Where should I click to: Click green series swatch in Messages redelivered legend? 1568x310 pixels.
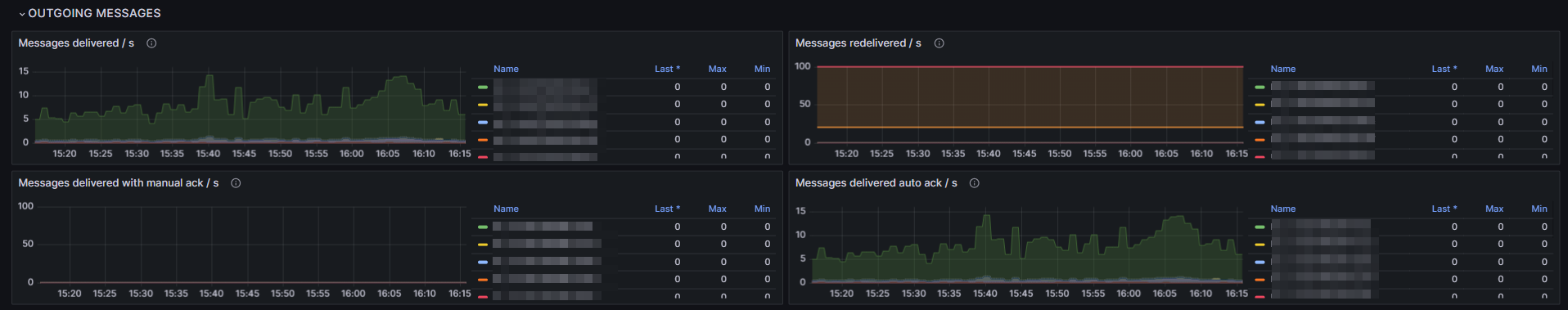(x=1259, y=87)
